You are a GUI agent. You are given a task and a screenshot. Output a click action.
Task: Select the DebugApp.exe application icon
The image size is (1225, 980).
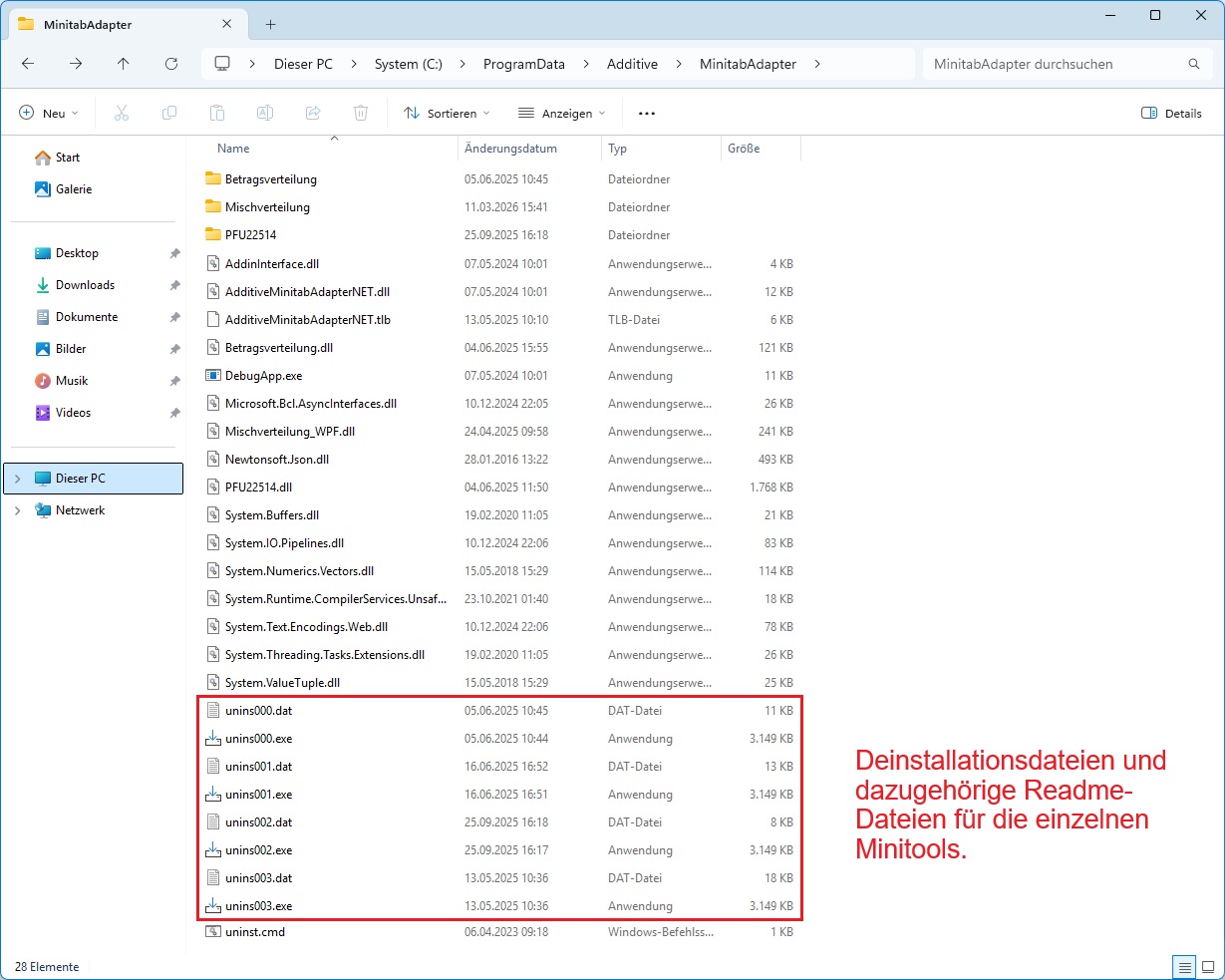point(212,376)
